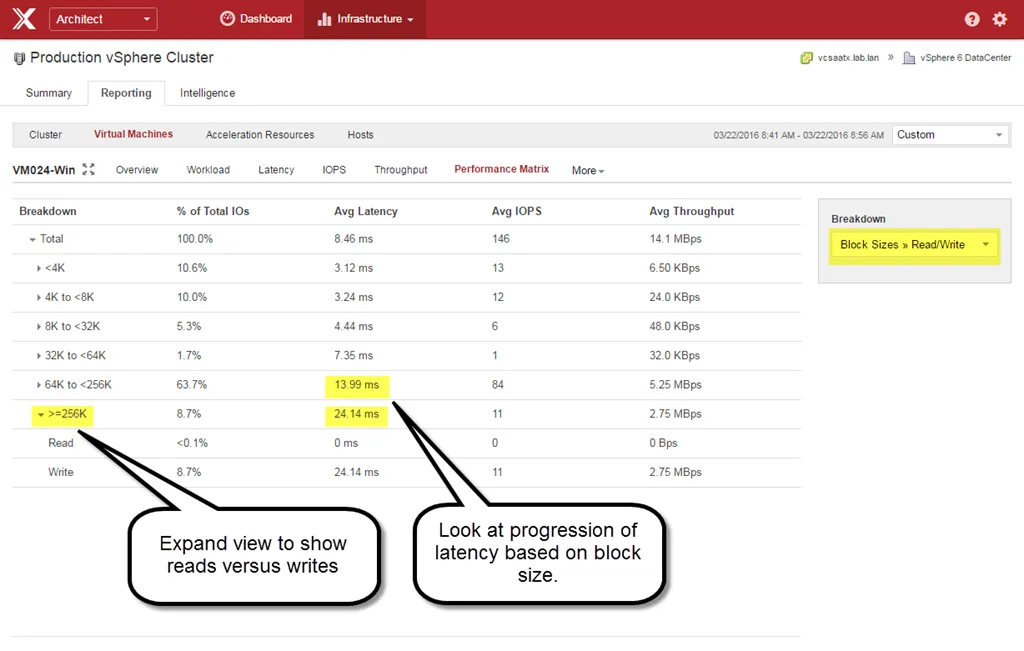Viewport: 1024px width, 651px height.
Task: Go to the Overview view
Action: (x=136, y=170)
